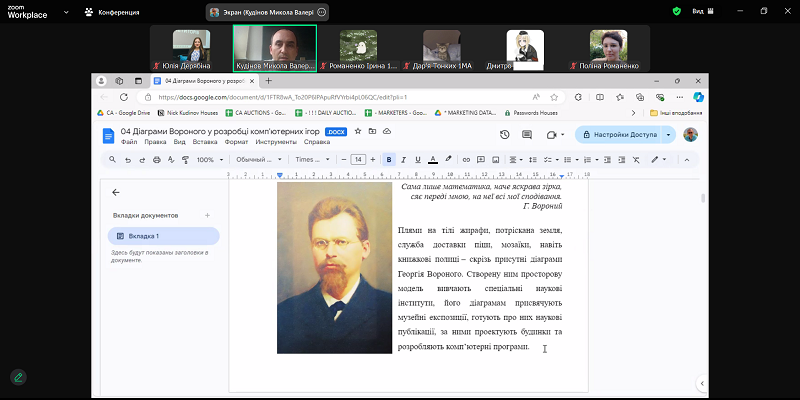
Task: Open the text color picker
Action: [x=433, y=160]
